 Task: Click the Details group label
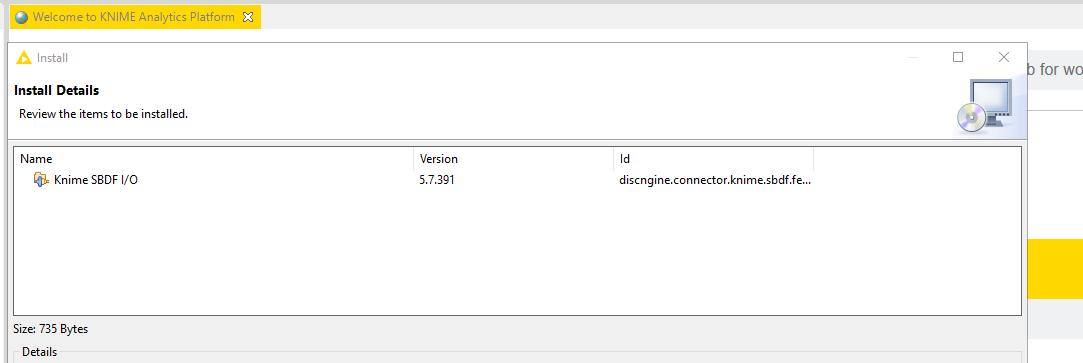point(39,352)
